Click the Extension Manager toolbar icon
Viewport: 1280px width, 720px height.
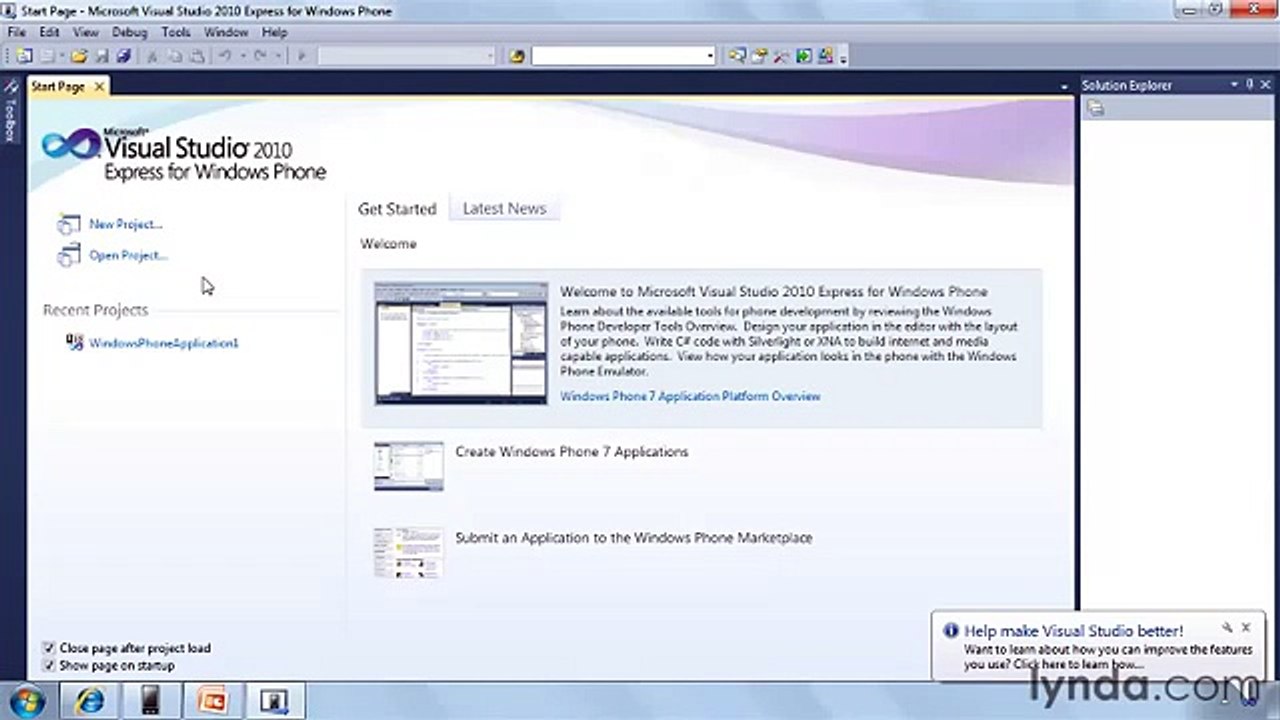(x=826, y=56)
